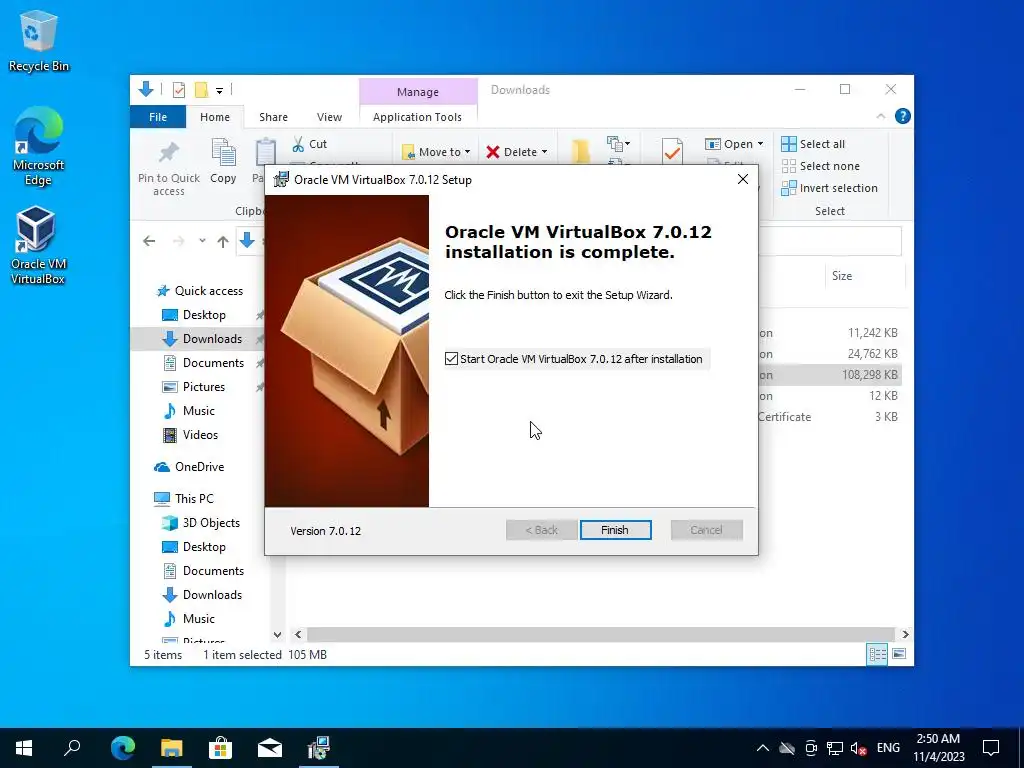
Task: Go back in Explorer navigation
Action: click(149, 241)
